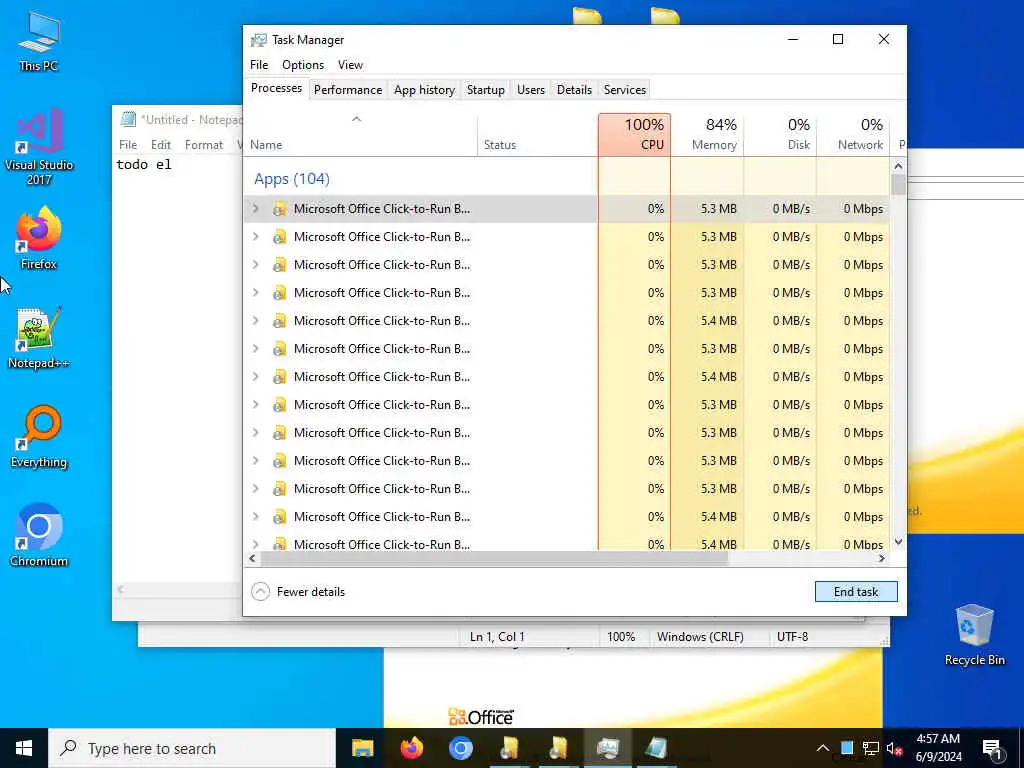Launch the Everything search desktop shortcut
Image resolution: width=1024 pixels, height=768 pixels.
pos(39,436)
